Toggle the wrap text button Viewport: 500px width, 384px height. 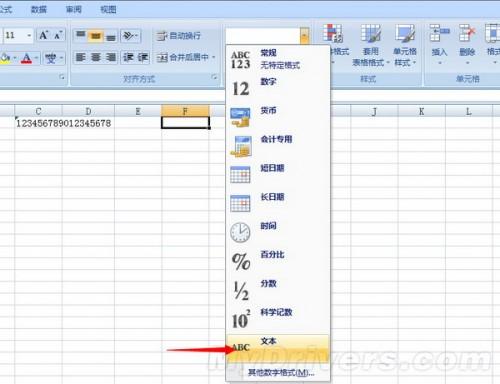(179, 36)
